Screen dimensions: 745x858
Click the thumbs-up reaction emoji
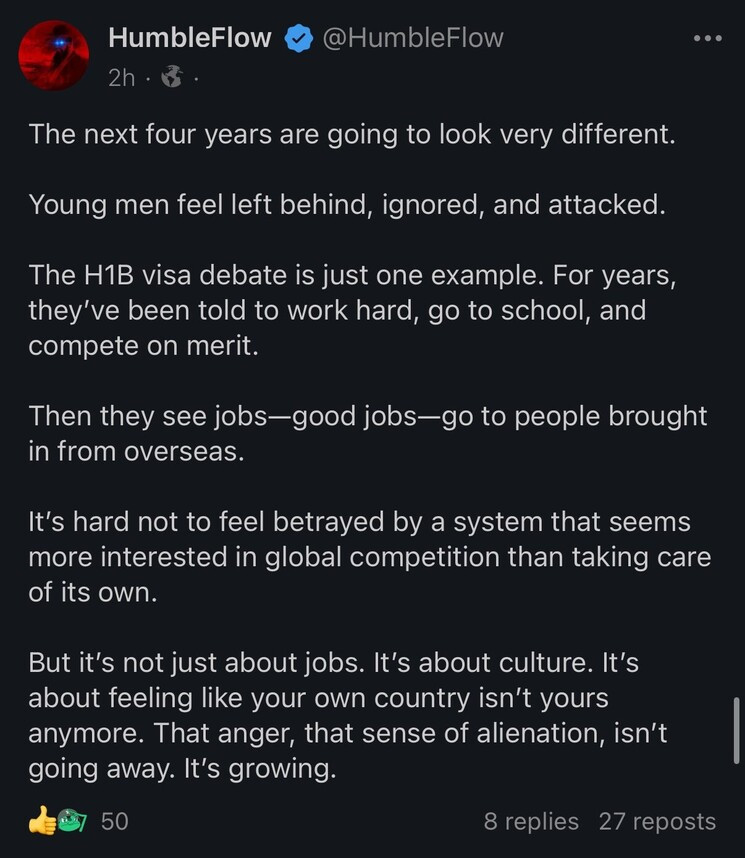(42, 821)
